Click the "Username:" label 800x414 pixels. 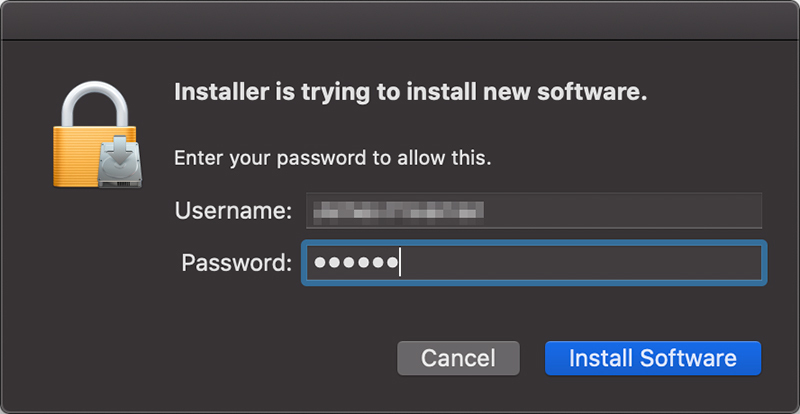point(233,211)
